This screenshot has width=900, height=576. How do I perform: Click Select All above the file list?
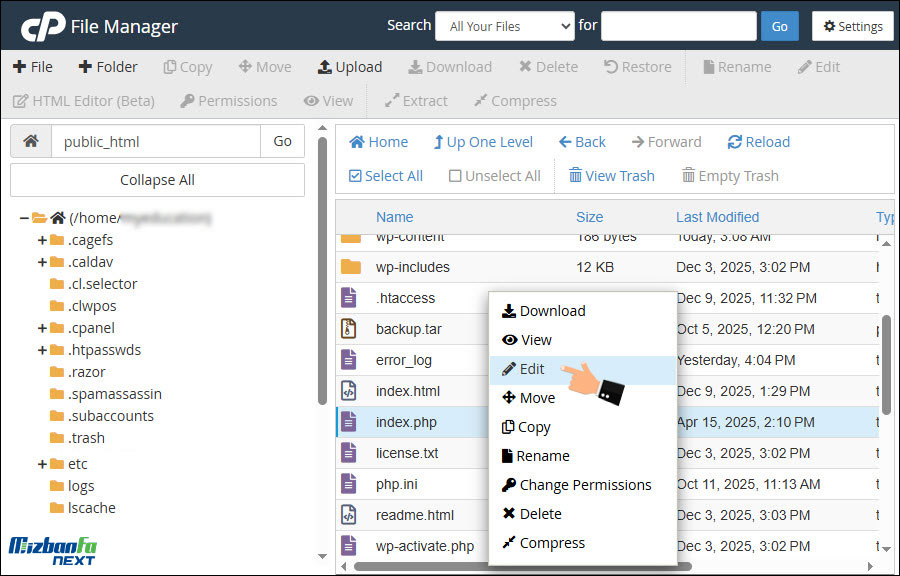385,175
